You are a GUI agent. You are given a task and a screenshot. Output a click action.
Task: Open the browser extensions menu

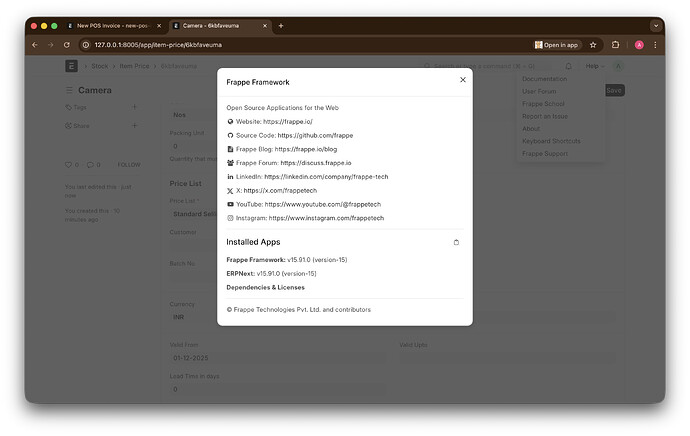tap(615, 45)
